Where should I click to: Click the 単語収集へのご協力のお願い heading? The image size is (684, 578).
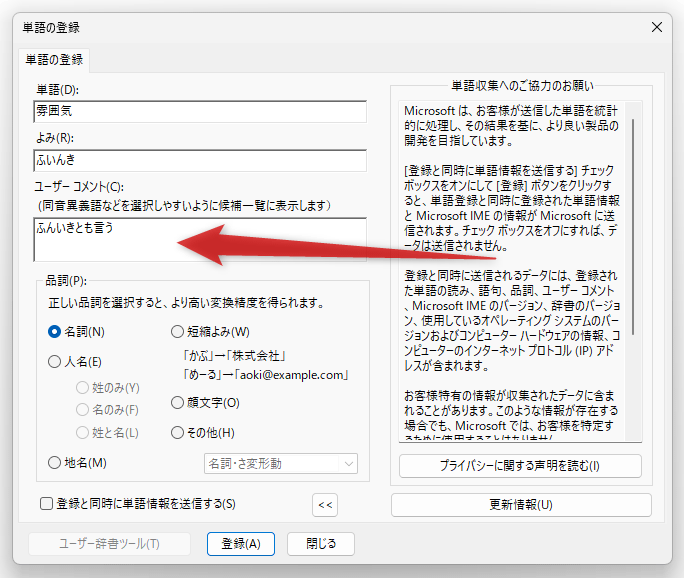tap(522, 86)
